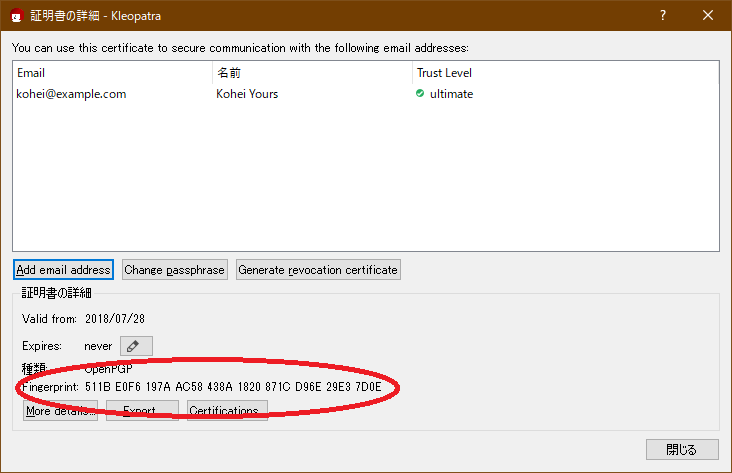Open the question mark help button
Image resolution: width=732 pixels, height=473 pixels.
663,15
